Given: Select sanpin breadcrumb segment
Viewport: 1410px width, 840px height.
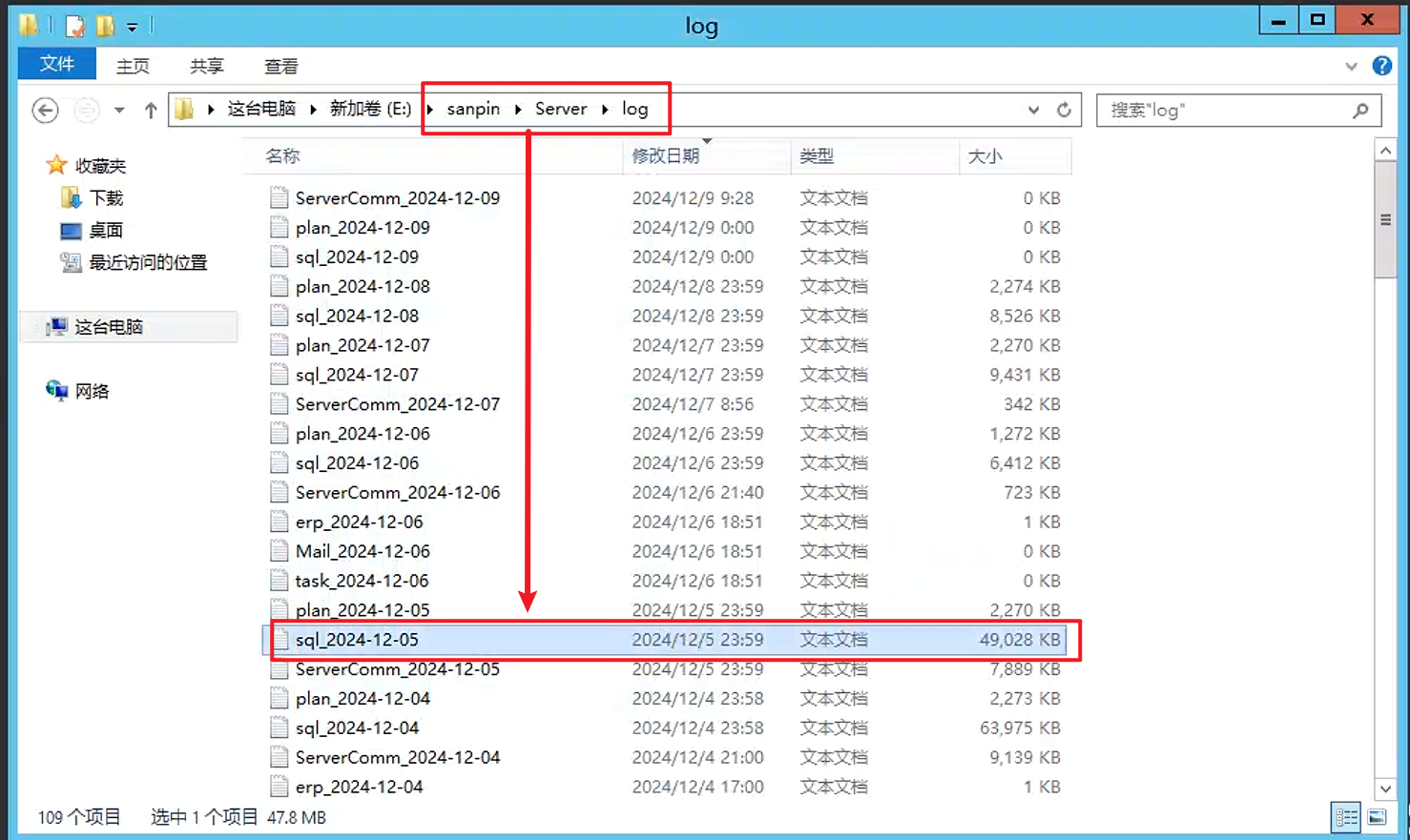Looking at the screenshot, I should 473,109.
